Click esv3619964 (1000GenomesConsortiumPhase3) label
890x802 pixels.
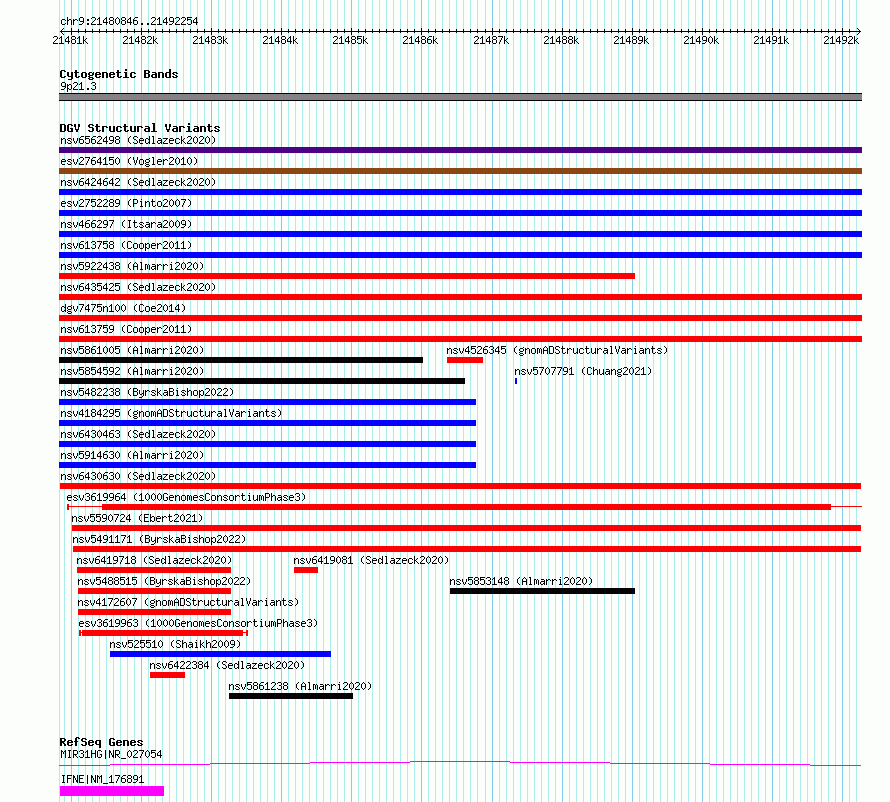coord(186,497)
